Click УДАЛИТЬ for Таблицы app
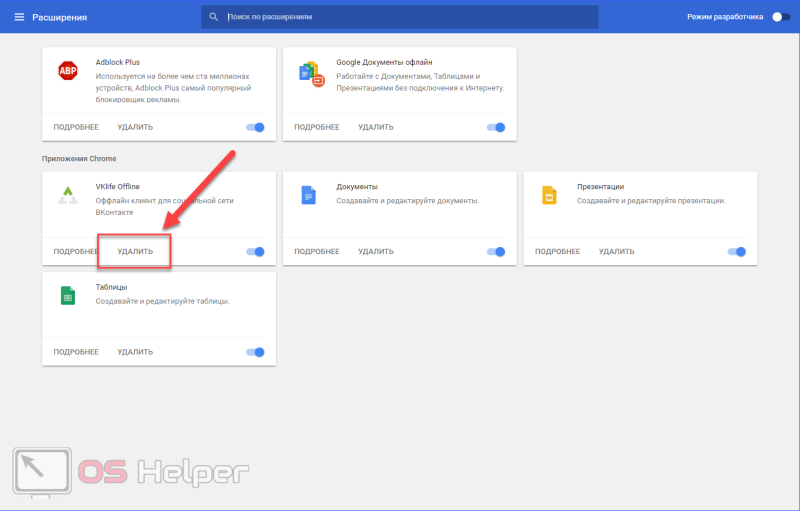The image size is (800, 511). [x=135, y=352]
